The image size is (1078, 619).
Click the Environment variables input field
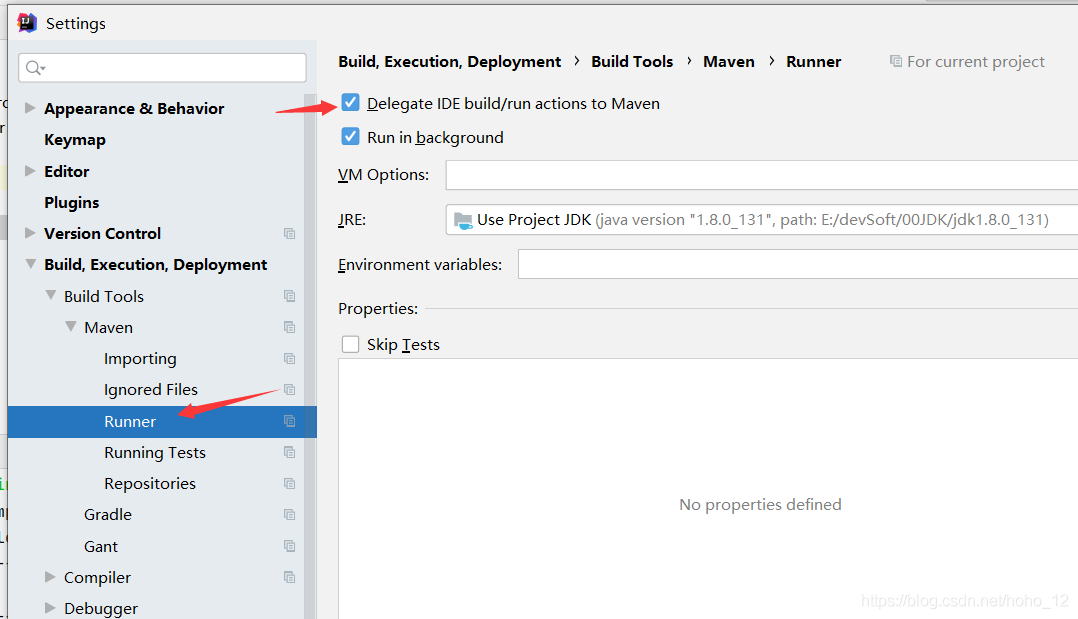(798, 265)
